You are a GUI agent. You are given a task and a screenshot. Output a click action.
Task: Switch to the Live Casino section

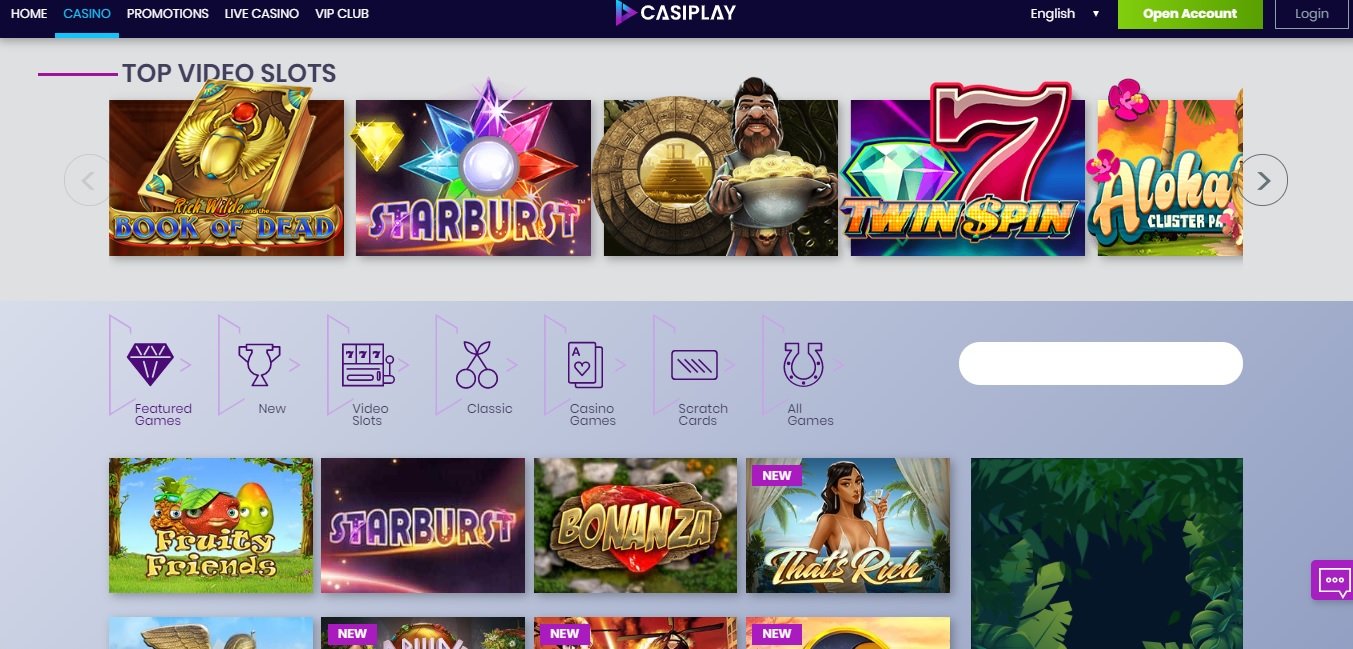point(262,14)
